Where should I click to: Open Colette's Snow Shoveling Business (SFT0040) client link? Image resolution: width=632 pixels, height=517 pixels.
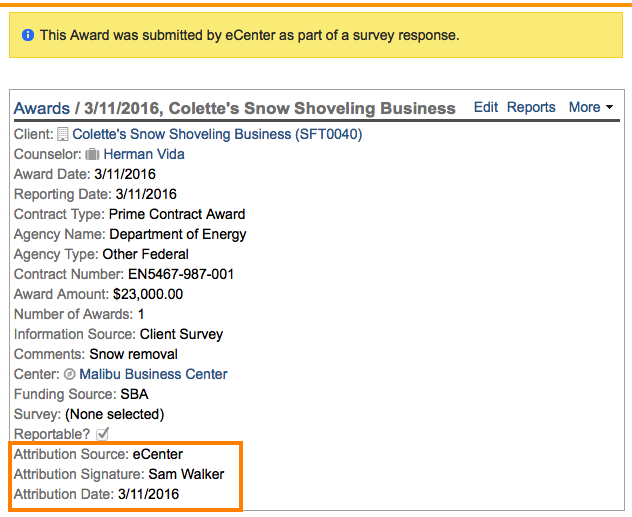coord(217,134)
